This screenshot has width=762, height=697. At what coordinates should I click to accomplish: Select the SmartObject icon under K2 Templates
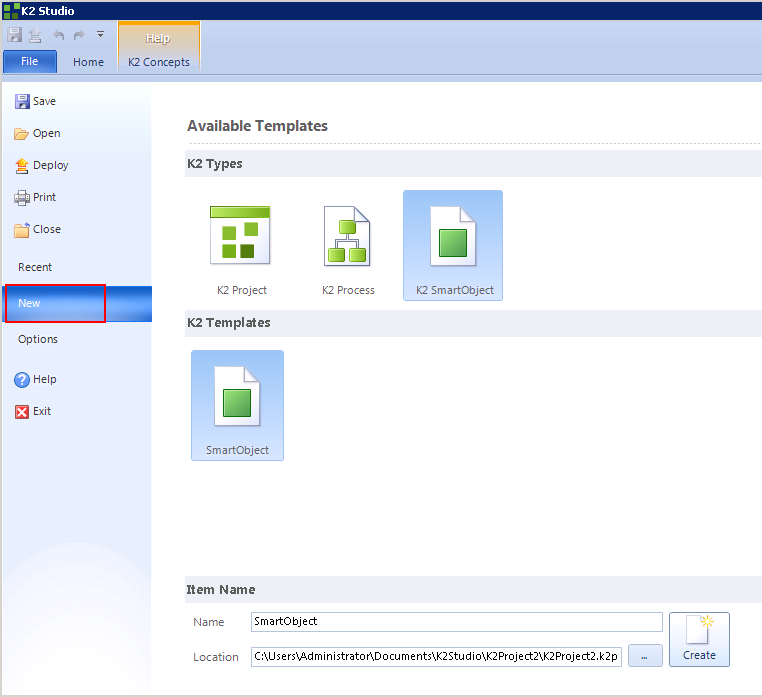click(237, 397)
